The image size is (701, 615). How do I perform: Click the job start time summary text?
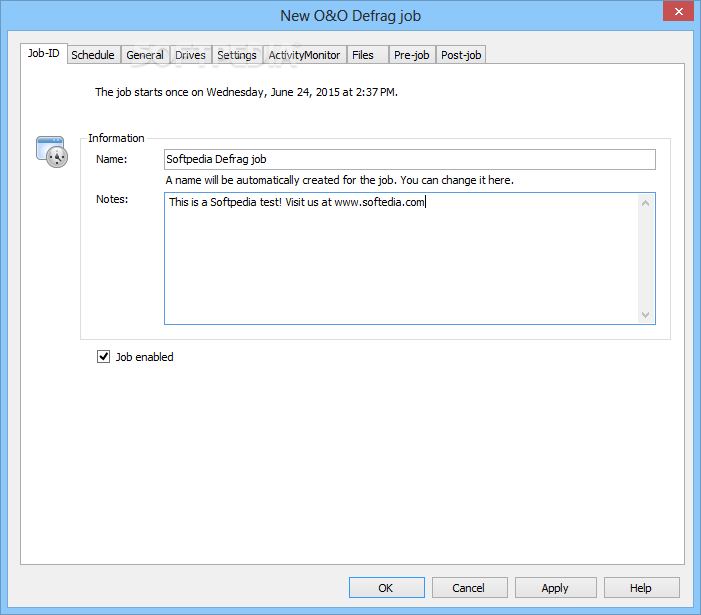pyautogui.click(x=246, y=92)
